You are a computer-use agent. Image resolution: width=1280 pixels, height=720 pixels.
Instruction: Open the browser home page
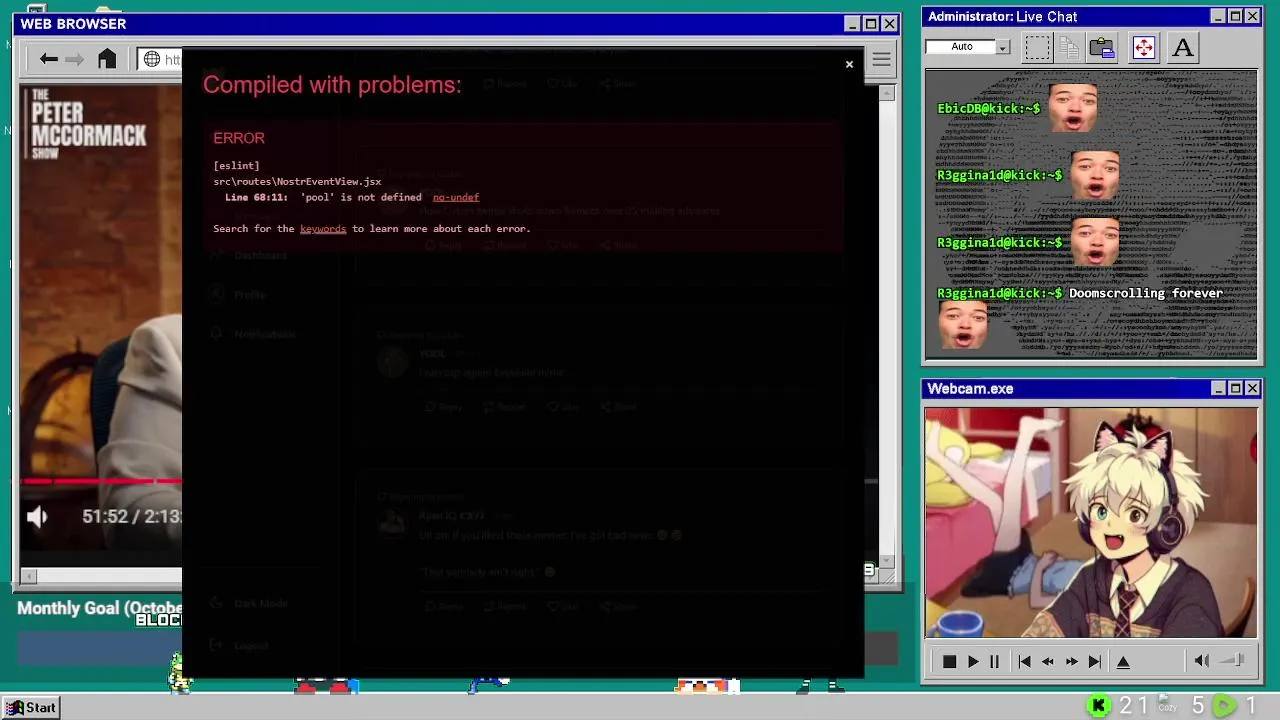(107, 59)
